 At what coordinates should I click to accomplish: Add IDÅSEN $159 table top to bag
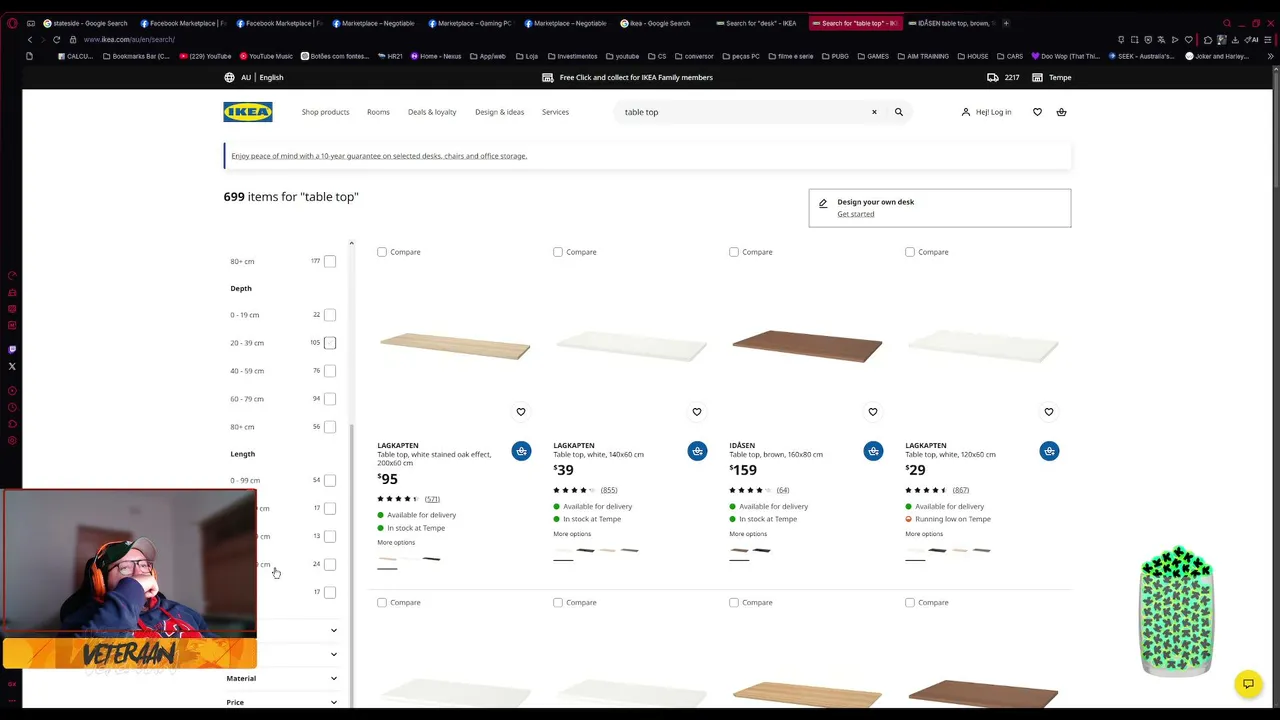coord(873,451)
